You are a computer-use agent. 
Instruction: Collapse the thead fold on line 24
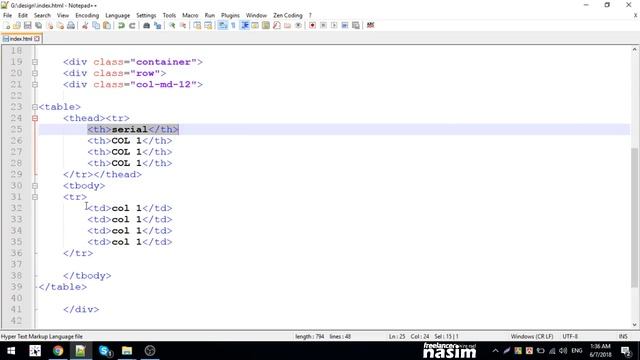pos(35,118)
